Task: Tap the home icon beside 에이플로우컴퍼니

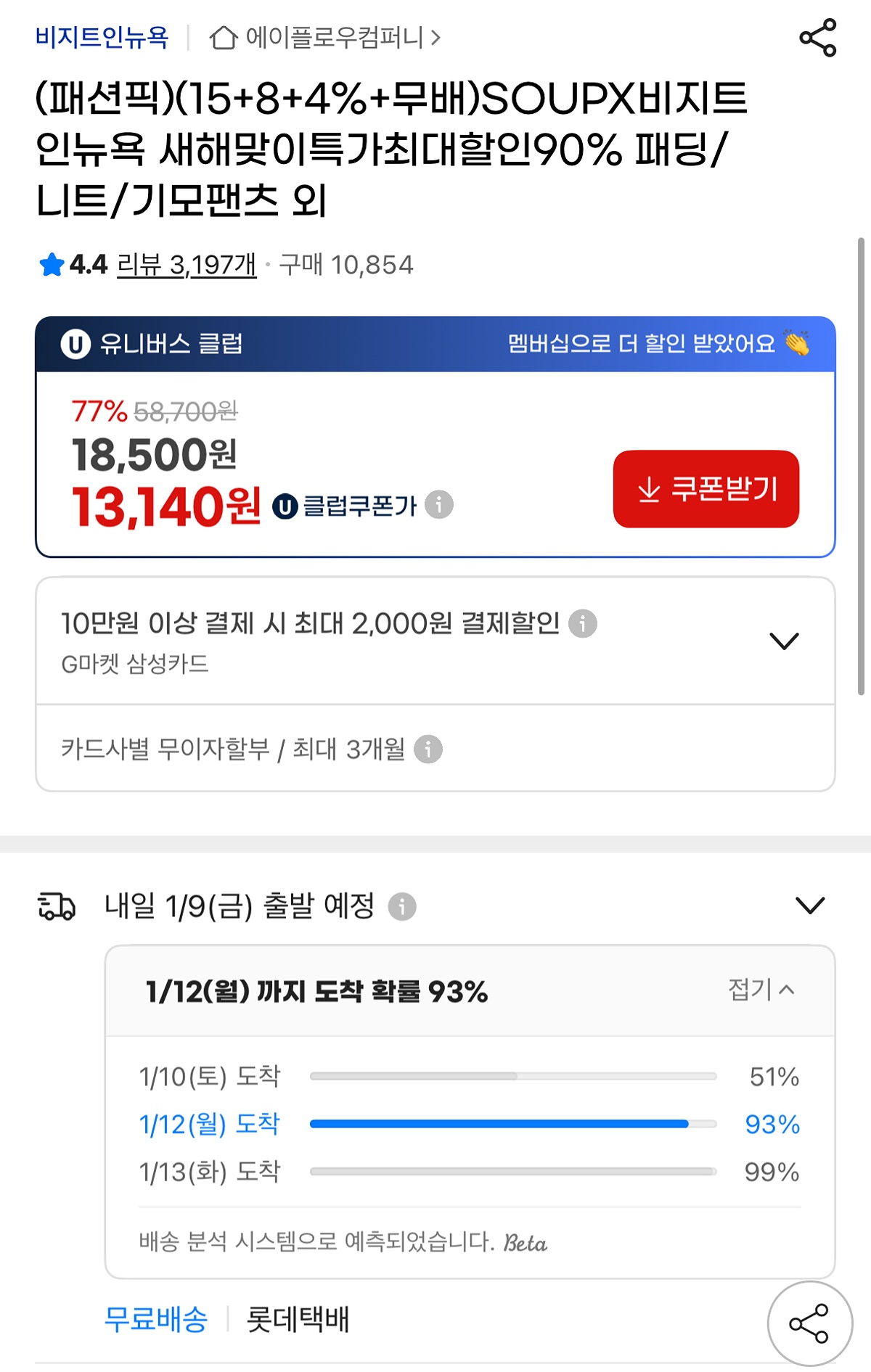Action: click(x=223, y=38)
